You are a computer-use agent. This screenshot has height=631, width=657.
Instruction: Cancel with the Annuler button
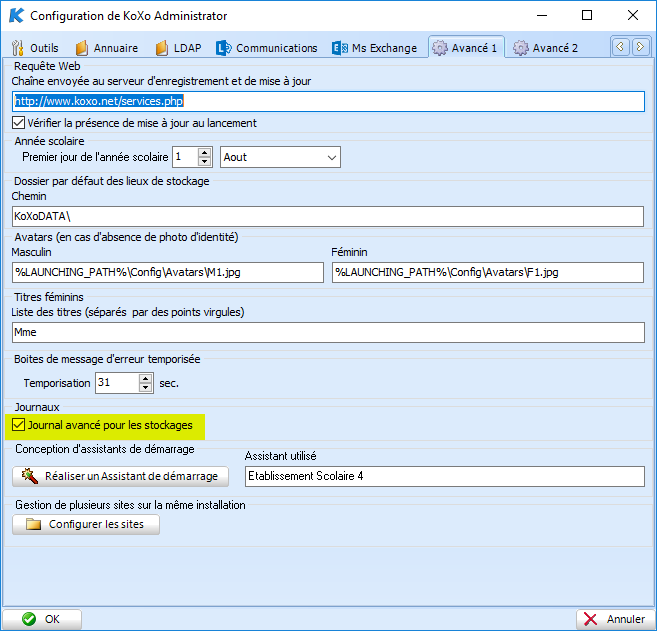[616, 619]
